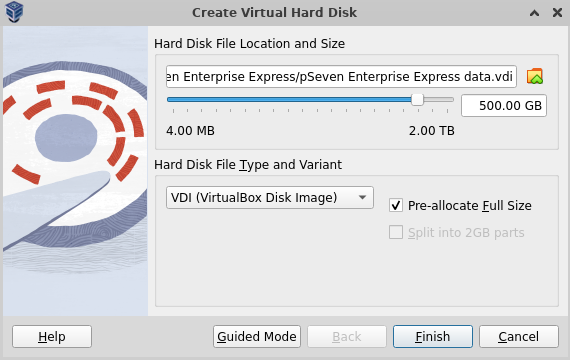Click the Cancel button

point(519,336)
